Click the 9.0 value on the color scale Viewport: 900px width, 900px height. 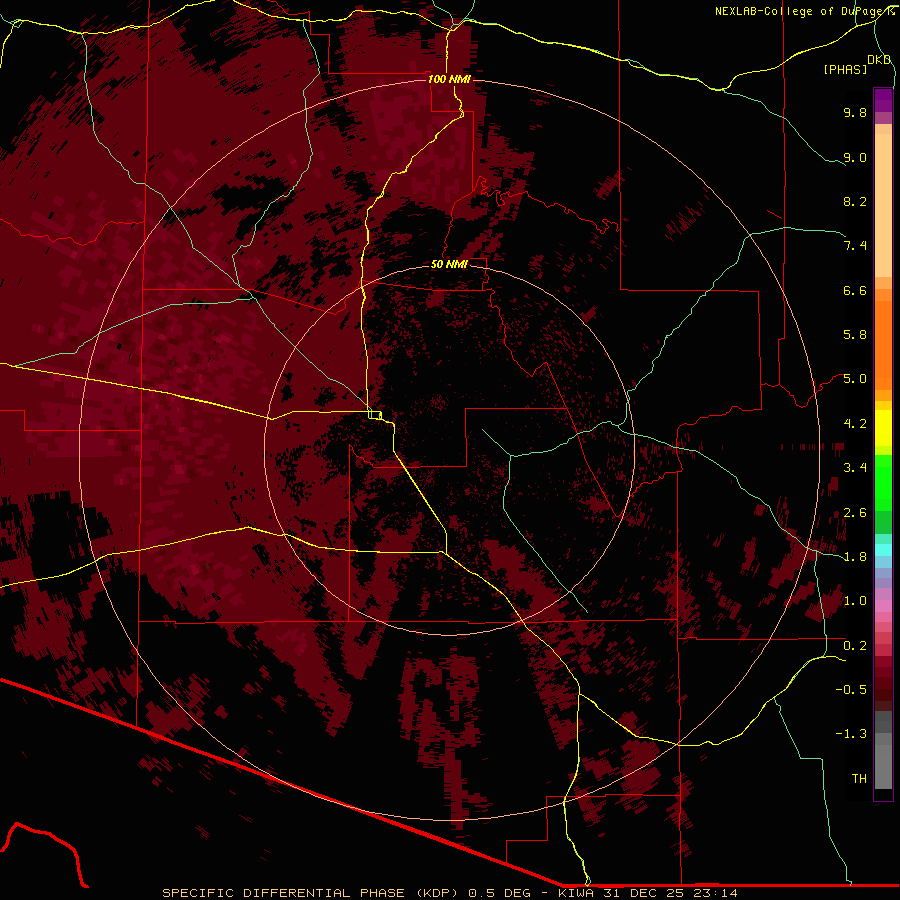(x=855, y=157)
